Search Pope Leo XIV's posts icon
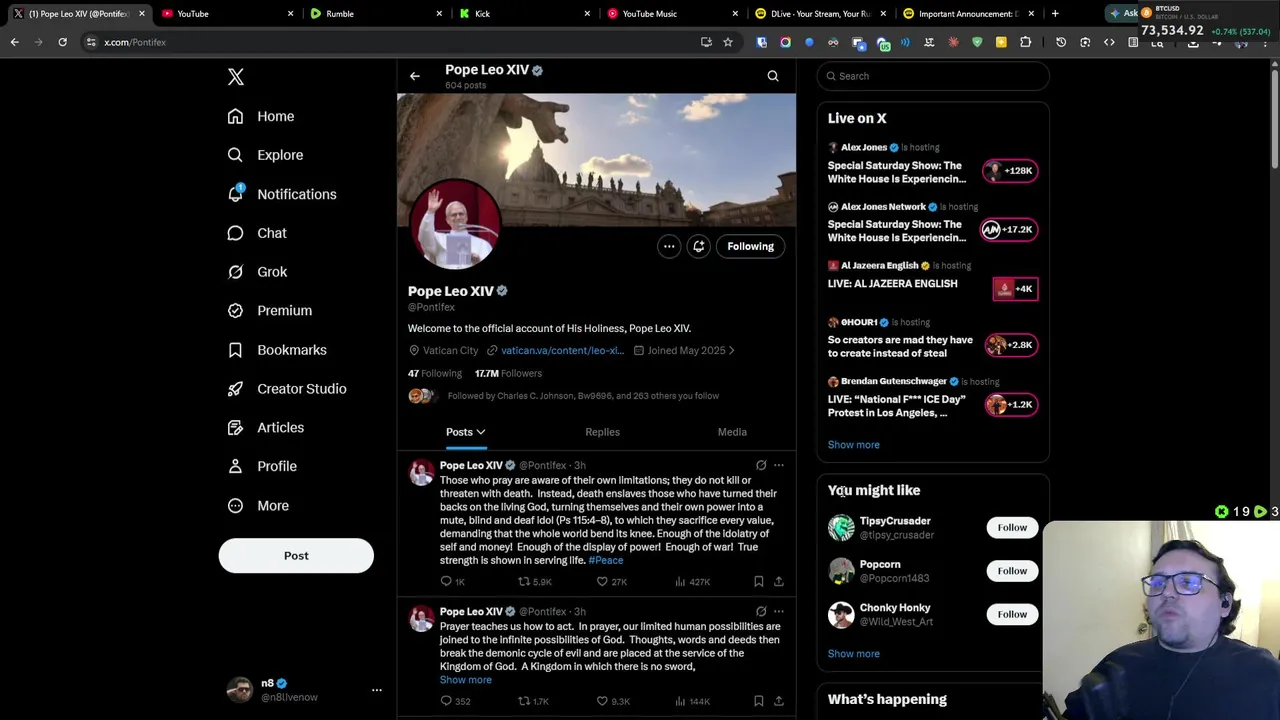The image size is (1280, 720). point(773,76)
